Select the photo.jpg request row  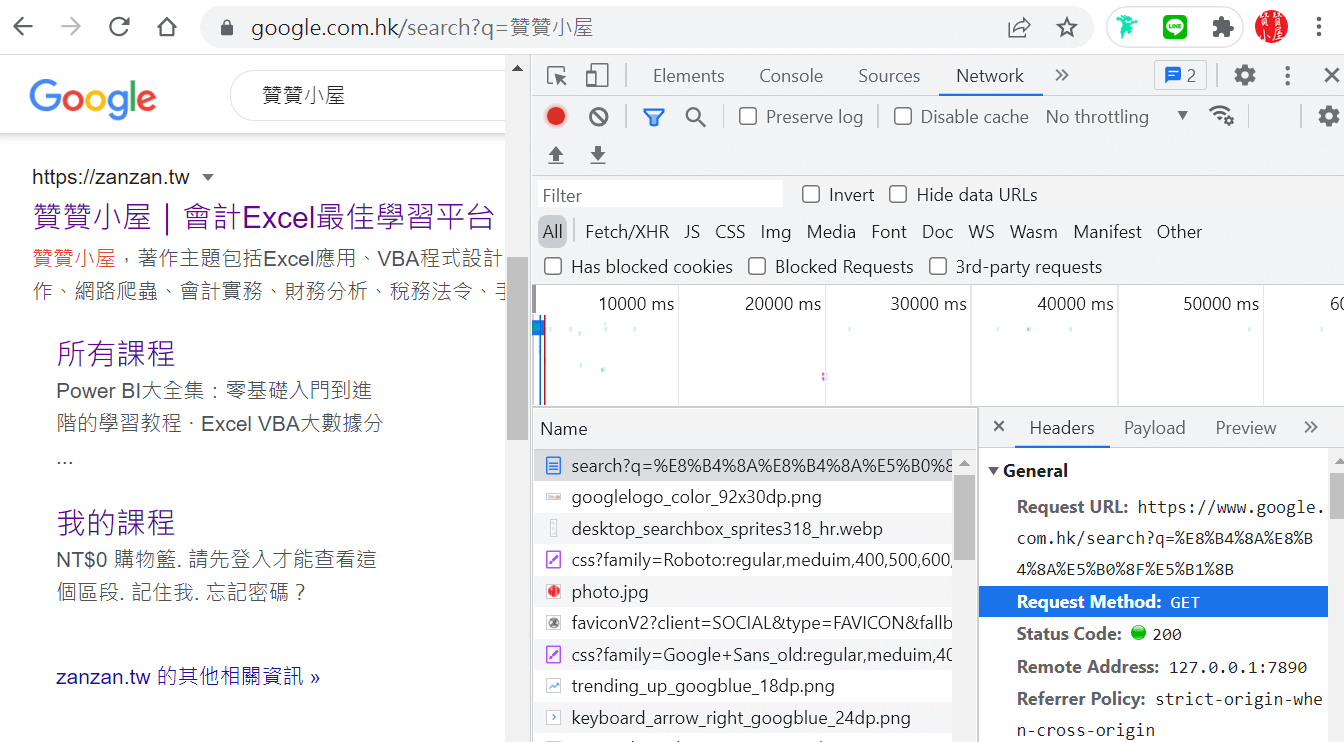pyautogui.click(x=743, y=592)
